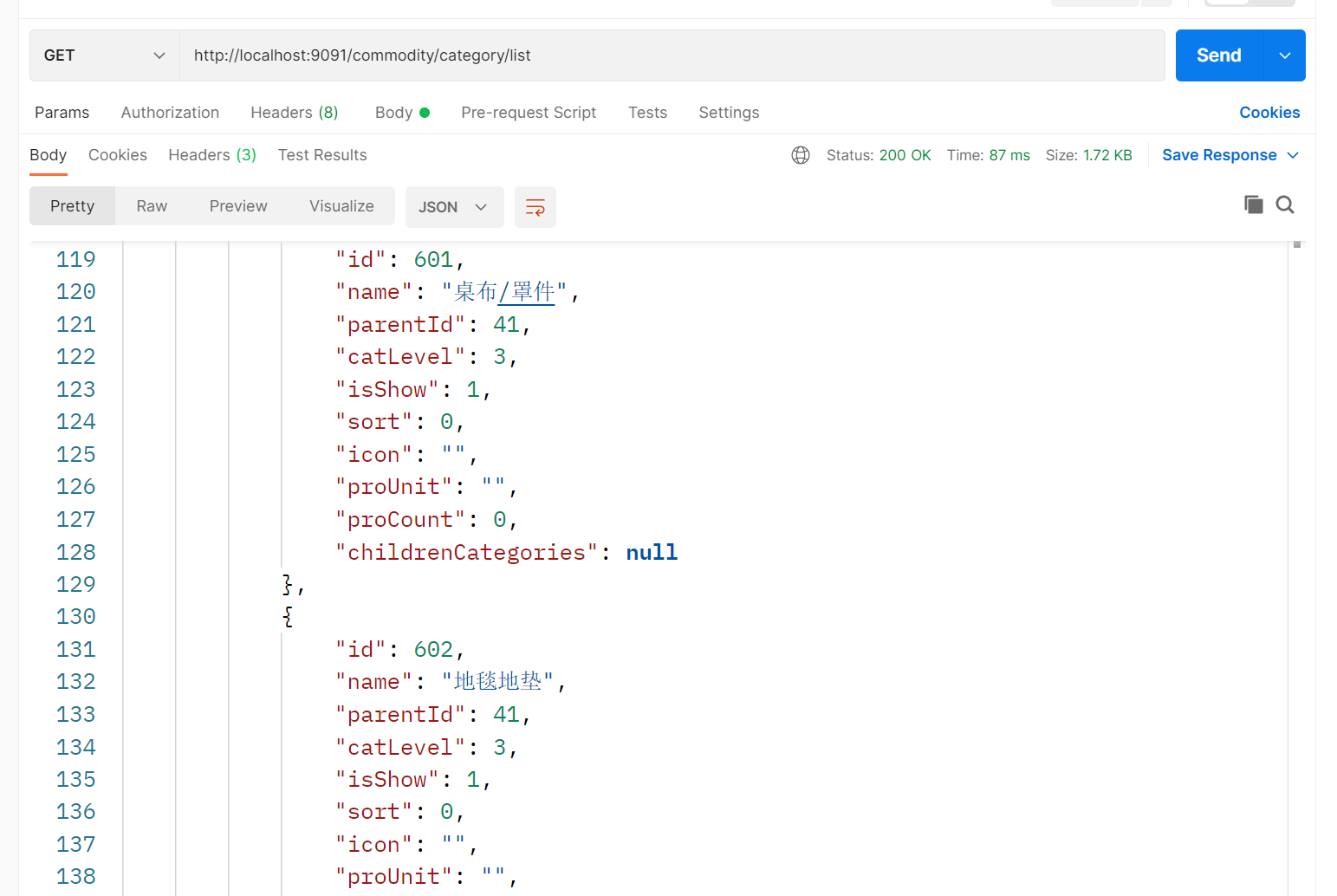Open the Send button arrow dropdown
Viewport: 1337px width, 896px height.
point(1285,55)
